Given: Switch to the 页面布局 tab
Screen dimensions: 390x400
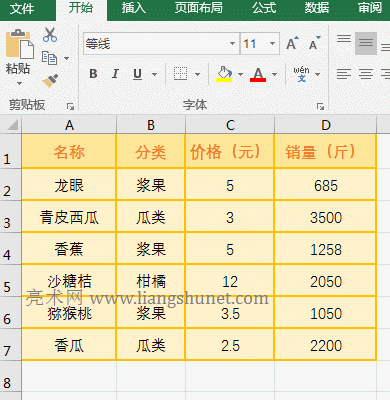Looking at the screenshot, I should click(x=199, y=8).
